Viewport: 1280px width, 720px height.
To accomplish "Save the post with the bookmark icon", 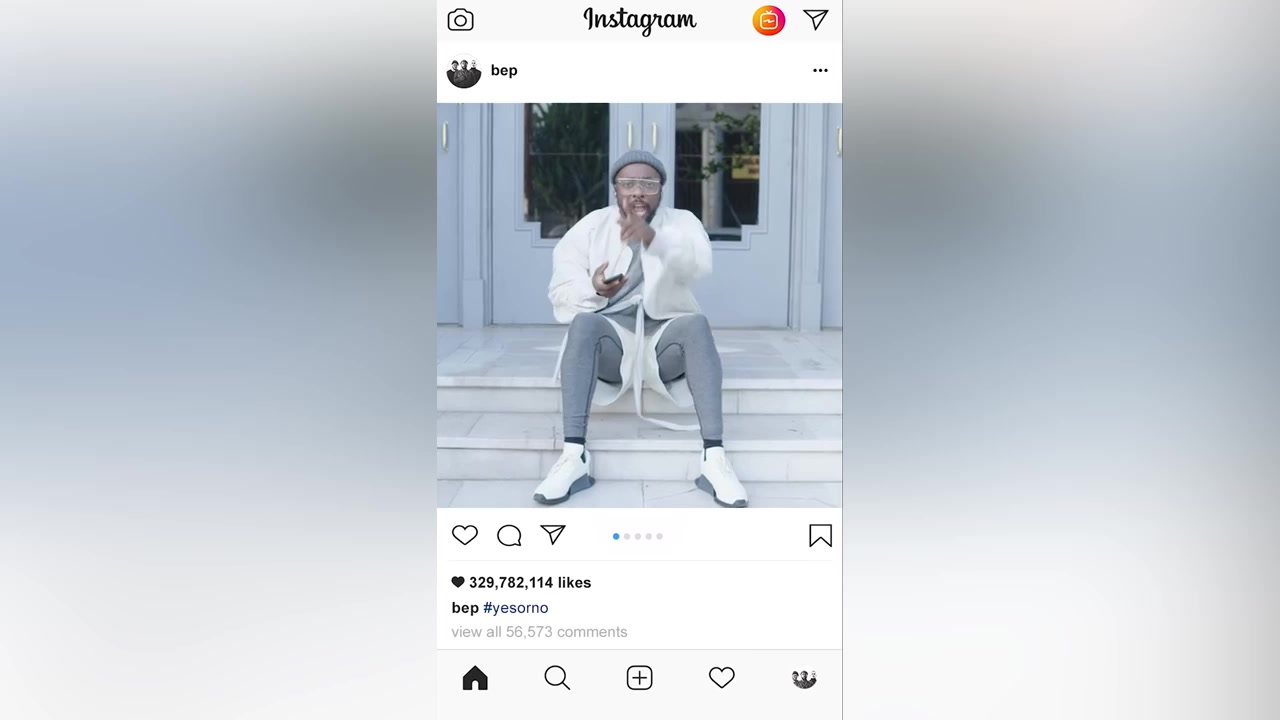I will (x=820, y=536).
